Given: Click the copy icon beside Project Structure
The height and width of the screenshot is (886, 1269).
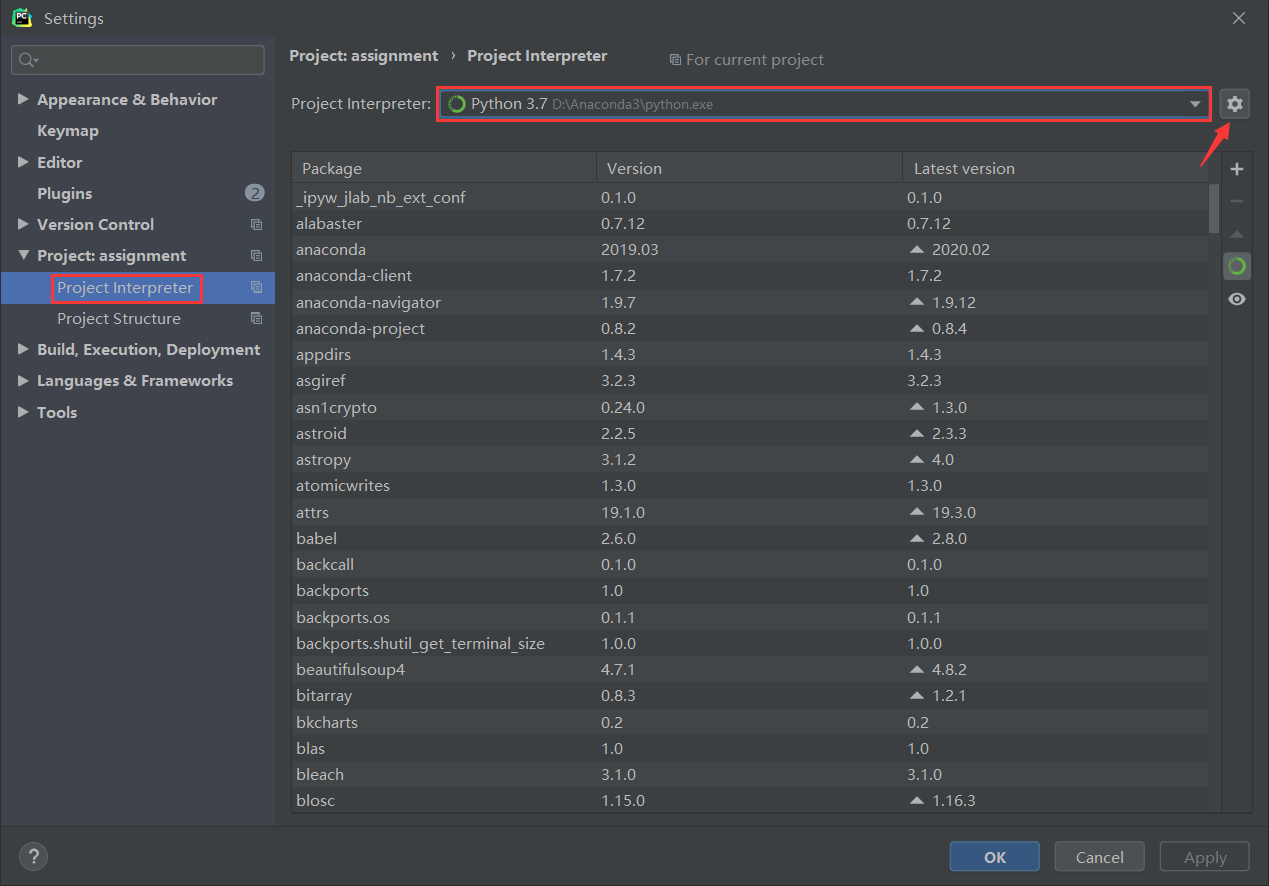Looking at the screenshot, I should 256,319.
